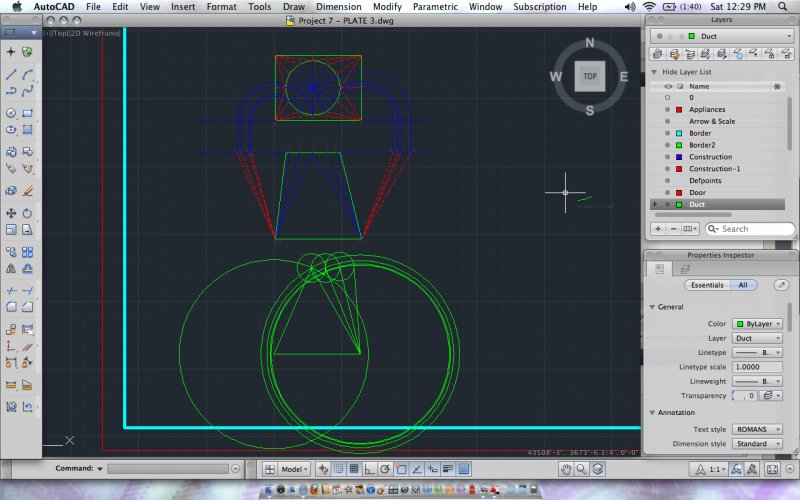
Task: Click the layer Search field
Action: (750, 229)
